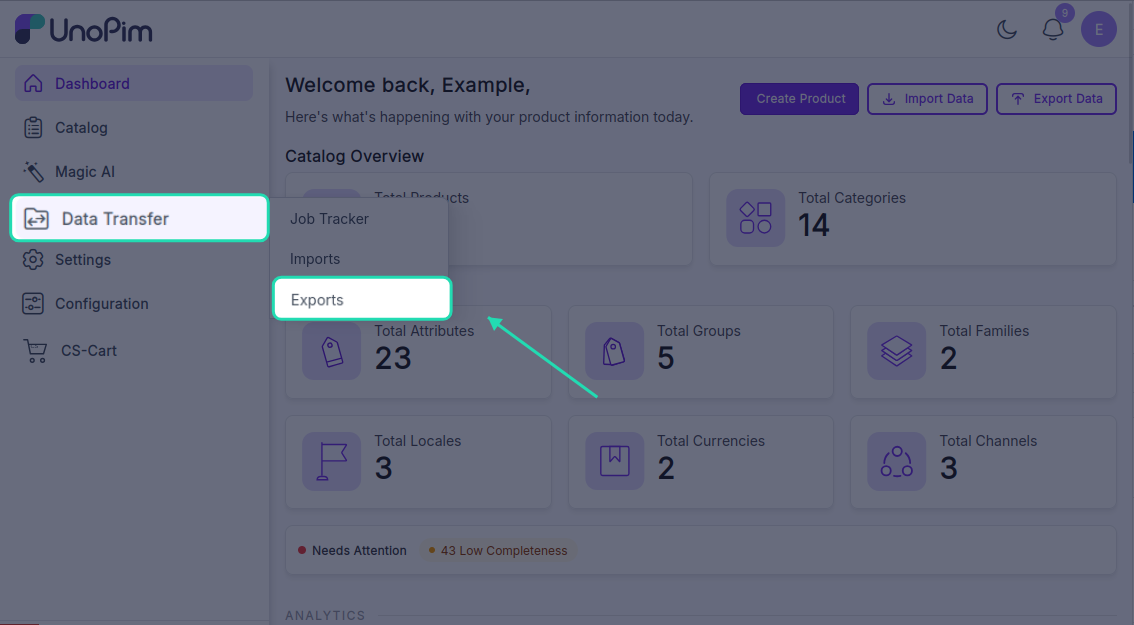This screenshot has width=1134, height=625.
Task: Click the Total Families layers icon
Action: coord(897,351)
